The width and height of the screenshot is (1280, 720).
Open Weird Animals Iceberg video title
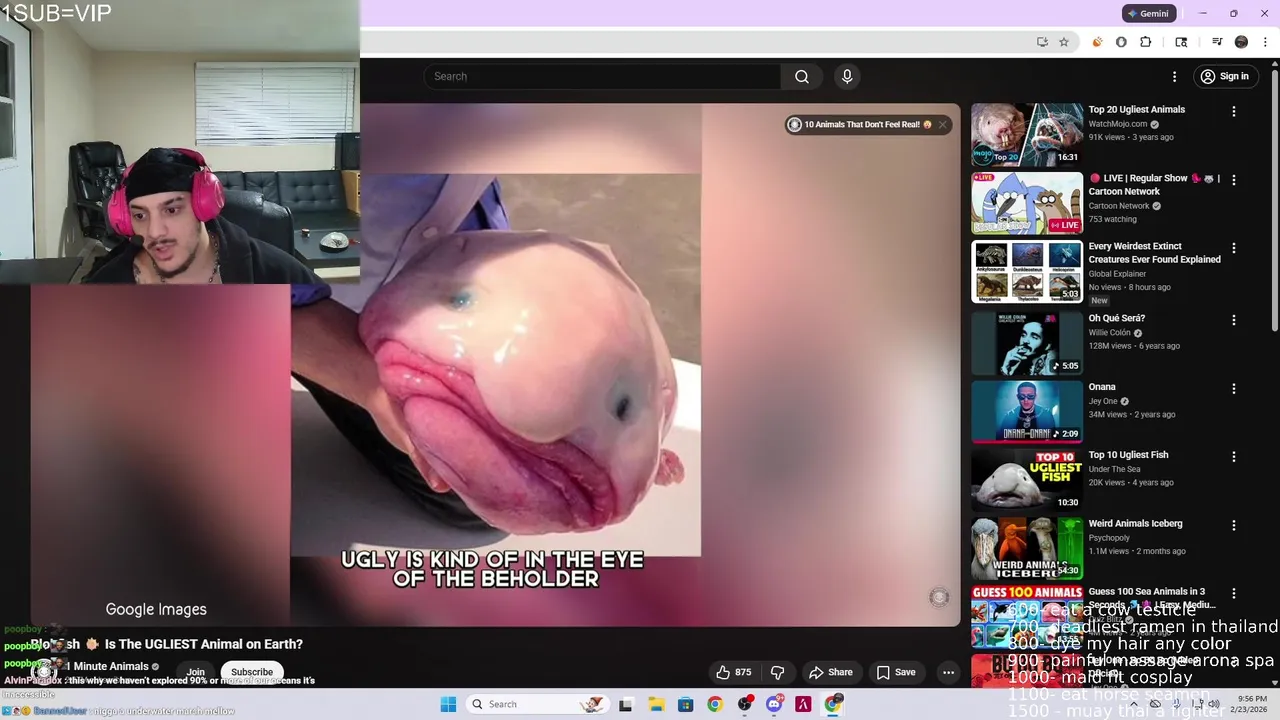(1135, 523)
